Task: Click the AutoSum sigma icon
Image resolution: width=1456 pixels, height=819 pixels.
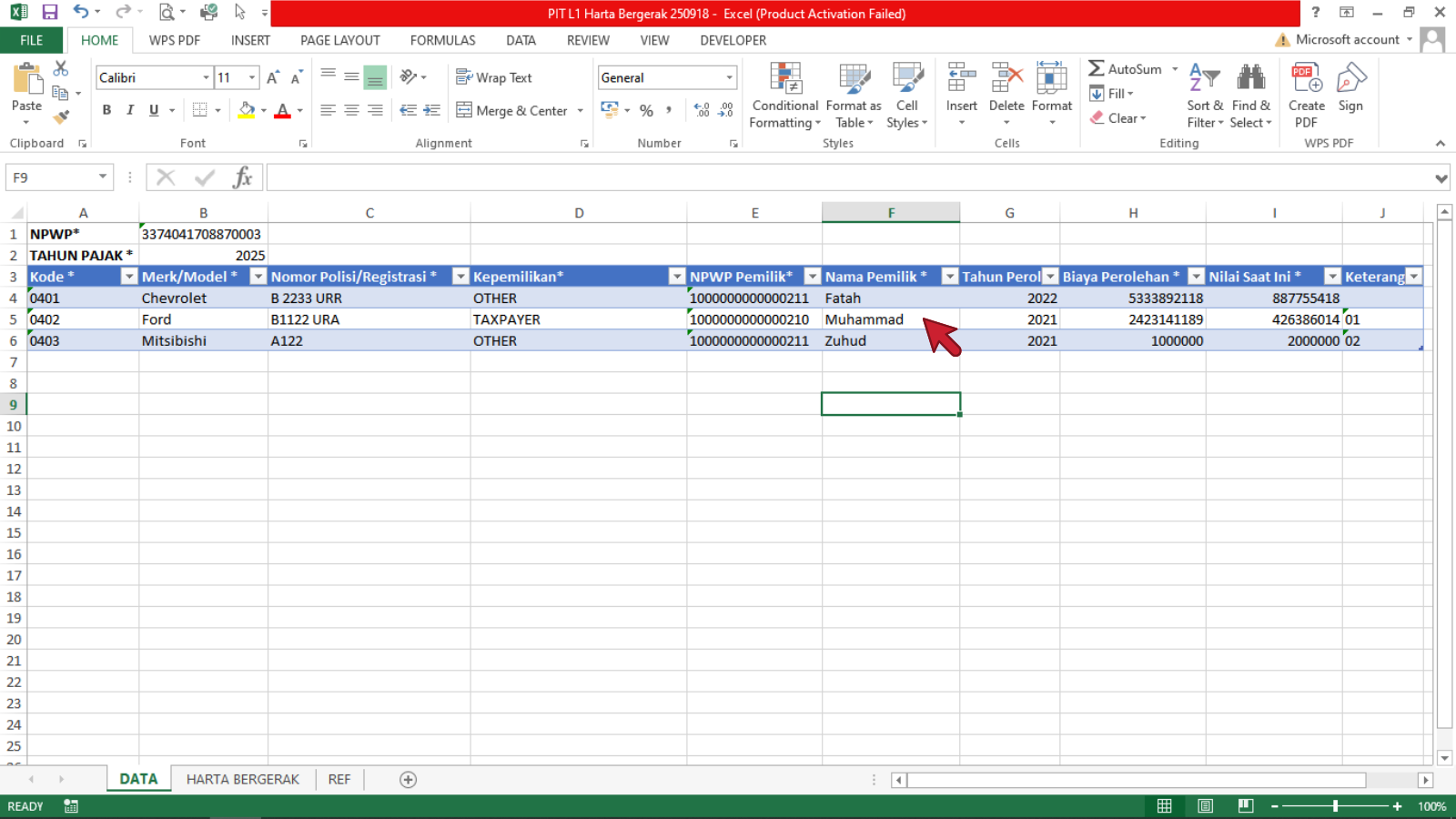Action: point(1097,69)
